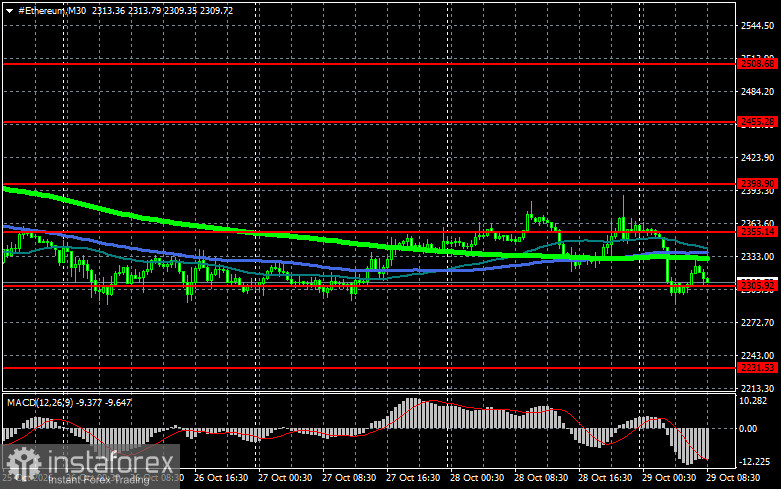This screenshot has height=489, width=781.
Task: Click the 28 Oct 16:30 time label
Action: [605, 478]
